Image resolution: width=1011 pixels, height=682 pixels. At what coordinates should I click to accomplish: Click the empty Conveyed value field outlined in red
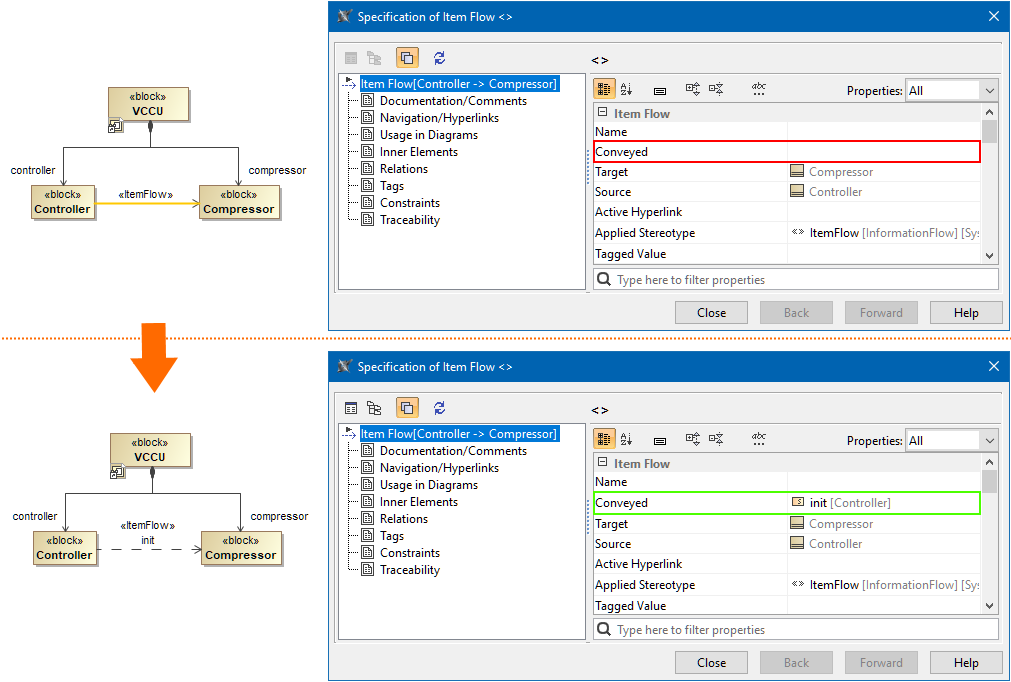click(882, 152)
